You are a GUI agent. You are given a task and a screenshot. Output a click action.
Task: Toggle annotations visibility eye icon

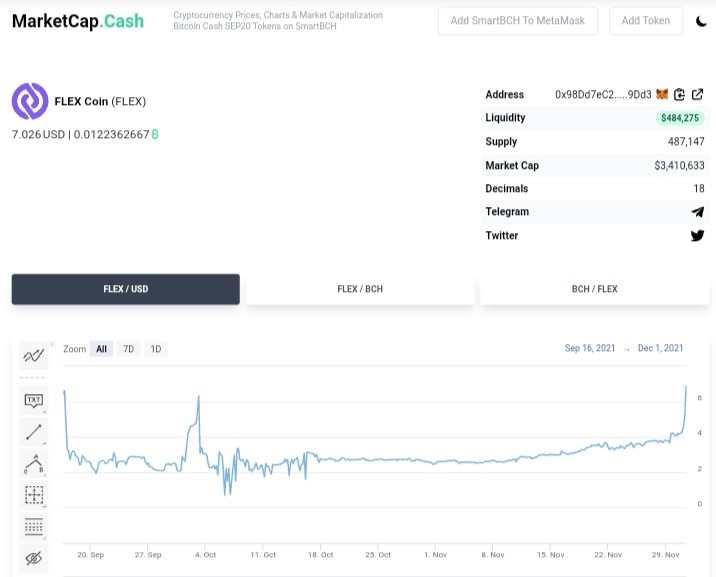34,558
